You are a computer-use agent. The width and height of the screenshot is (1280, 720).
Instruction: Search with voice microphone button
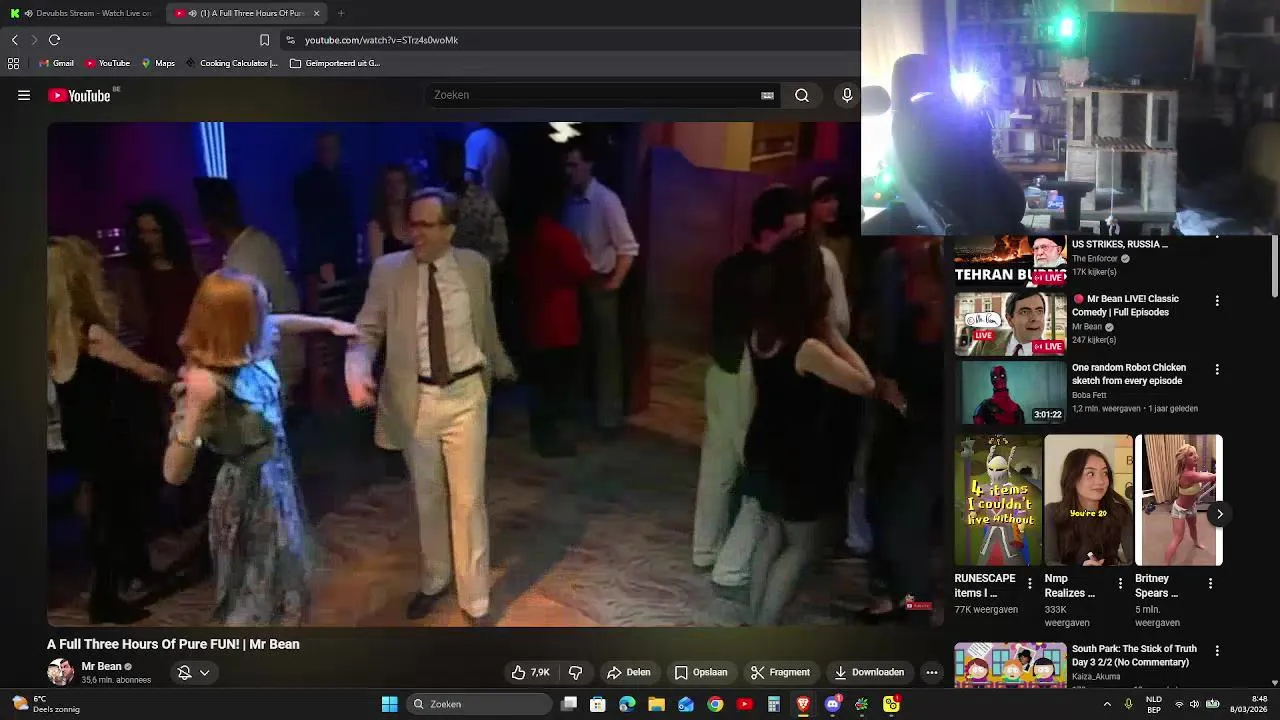point(847,95)
